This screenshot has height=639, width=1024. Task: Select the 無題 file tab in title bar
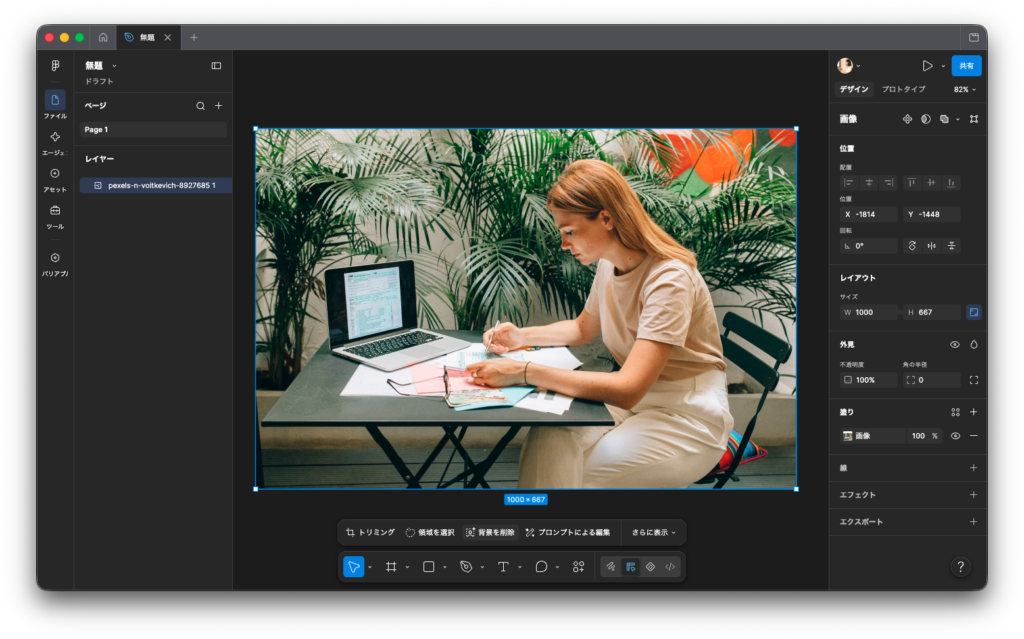pos(148,37)
